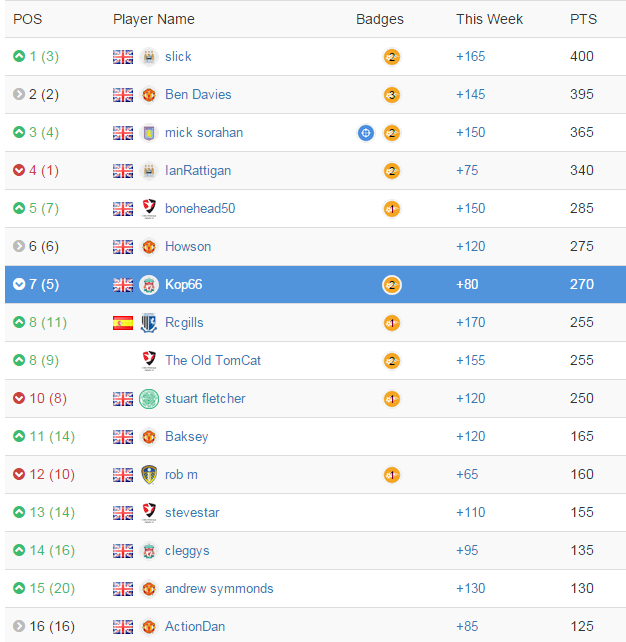The height and width of the screenshot is (642, 626).
Task: Click the UK flag next to bonehead50
Action: coord(123,209)
